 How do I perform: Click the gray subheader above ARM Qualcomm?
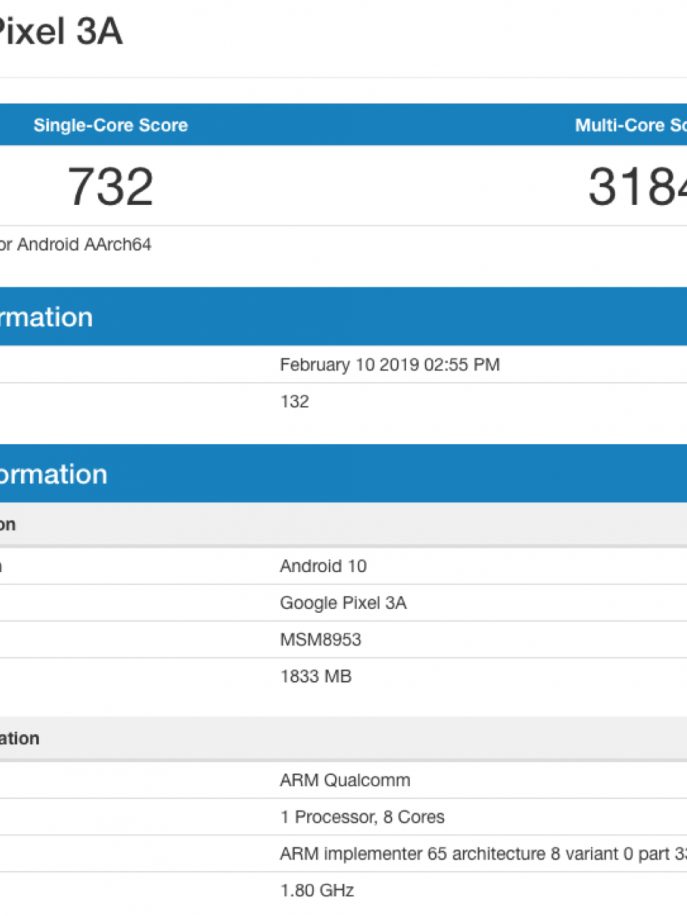[x=20, y=738]
